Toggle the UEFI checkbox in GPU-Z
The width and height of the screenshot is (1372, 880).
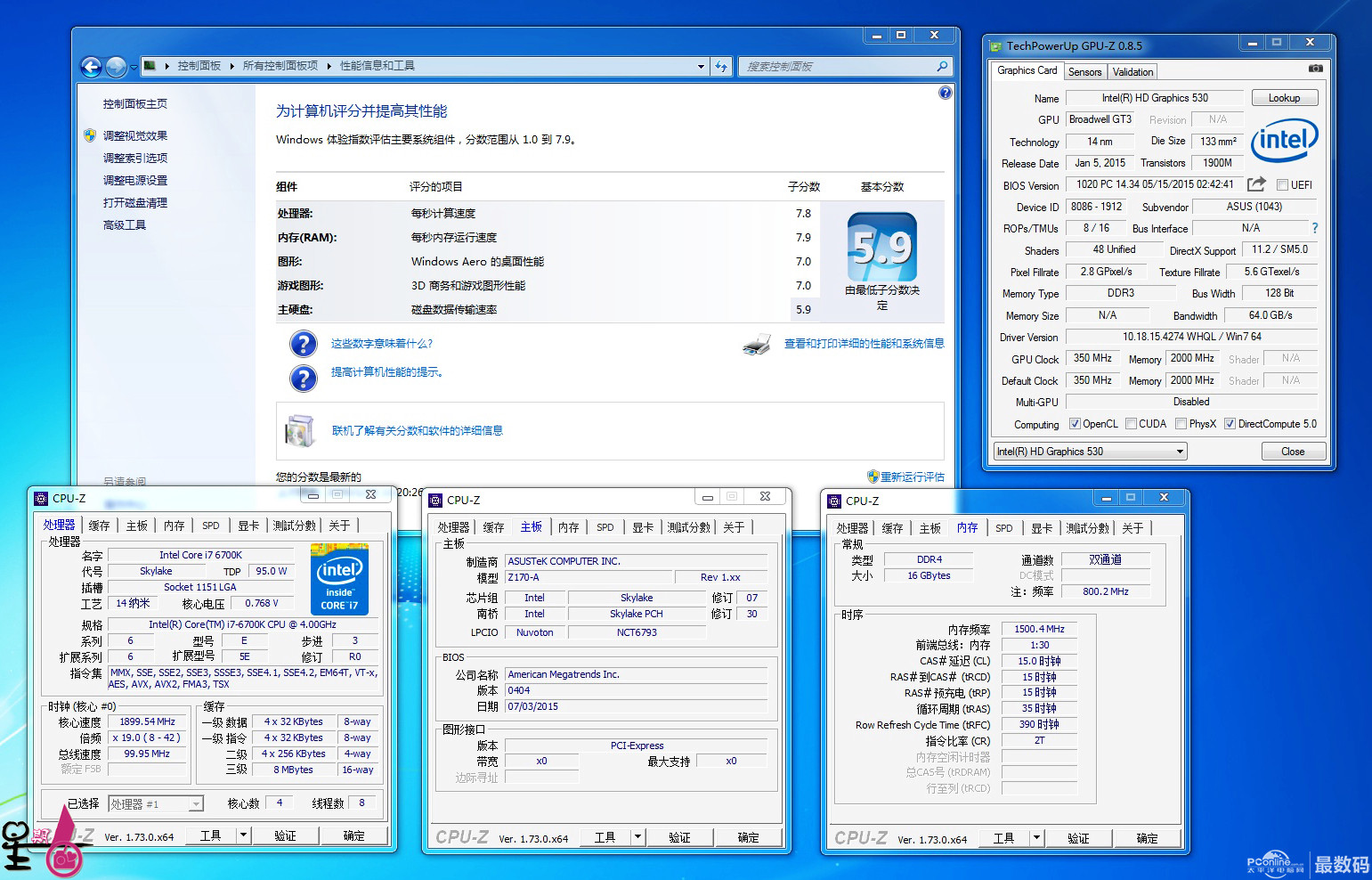point(1282,185)
